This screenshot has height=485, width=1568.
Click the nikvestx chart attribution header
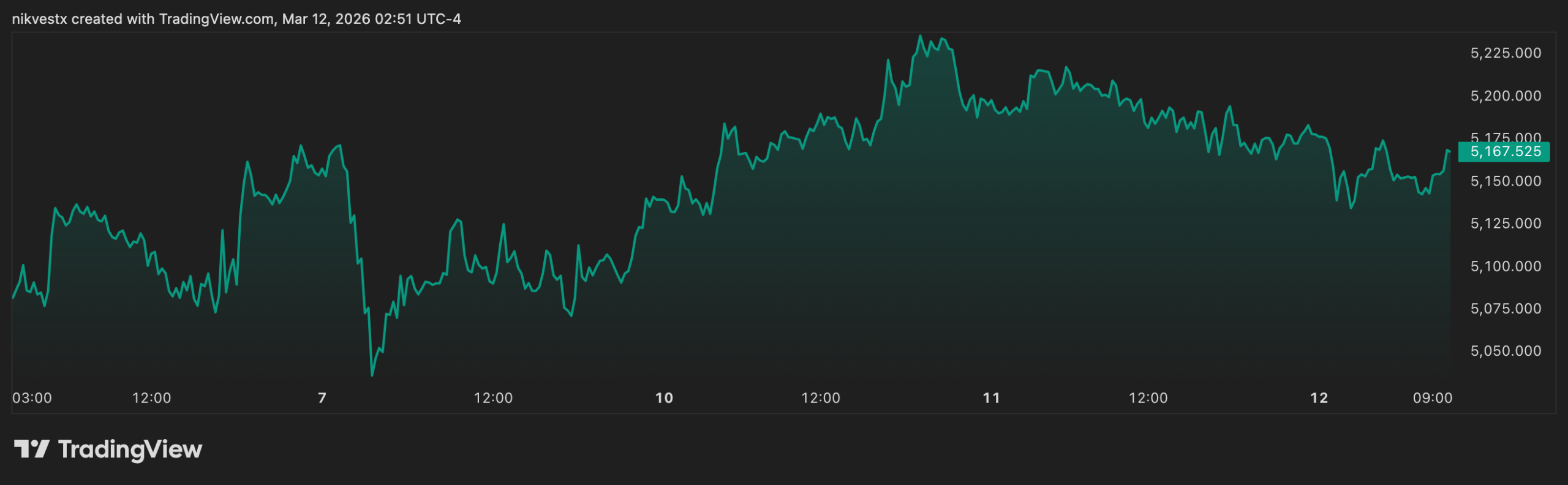(x=236, y=19)
